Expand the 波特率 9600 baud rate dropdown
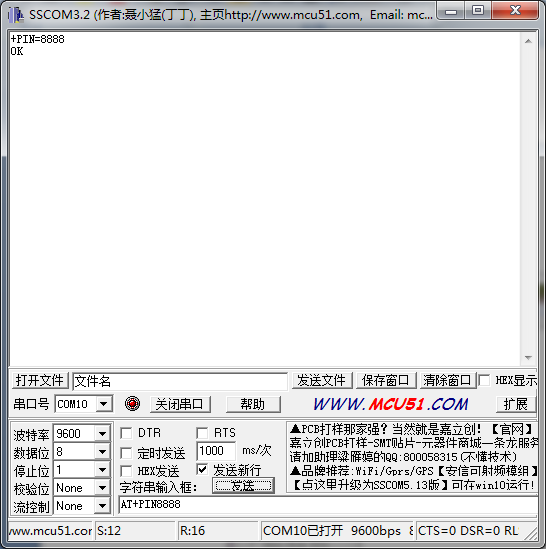The image size is (546, 549). [x=102, y=434]
